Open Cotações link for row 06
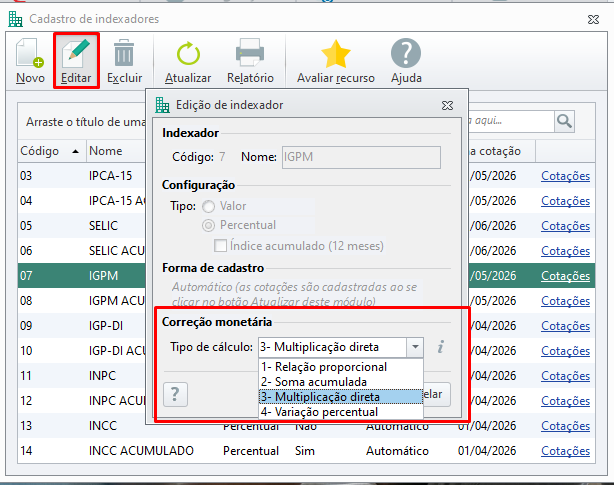Image resolution: width=614 pixels, height=485 pixels. [565, 251]
